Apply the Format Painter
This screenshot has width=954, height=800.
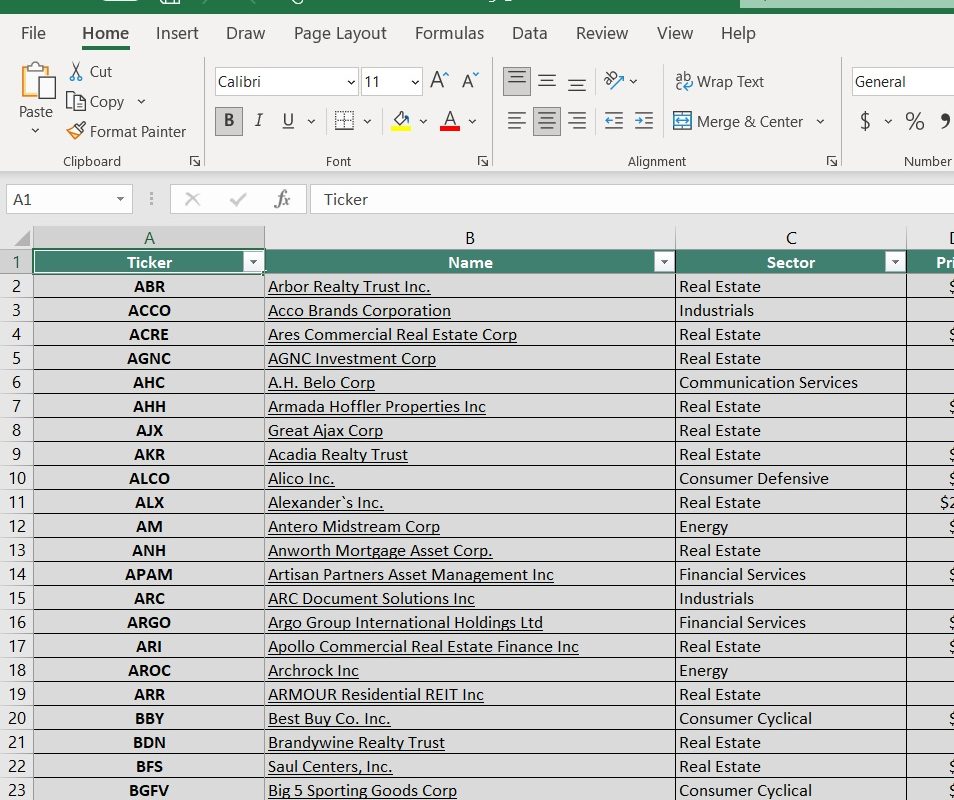point(127,131)
